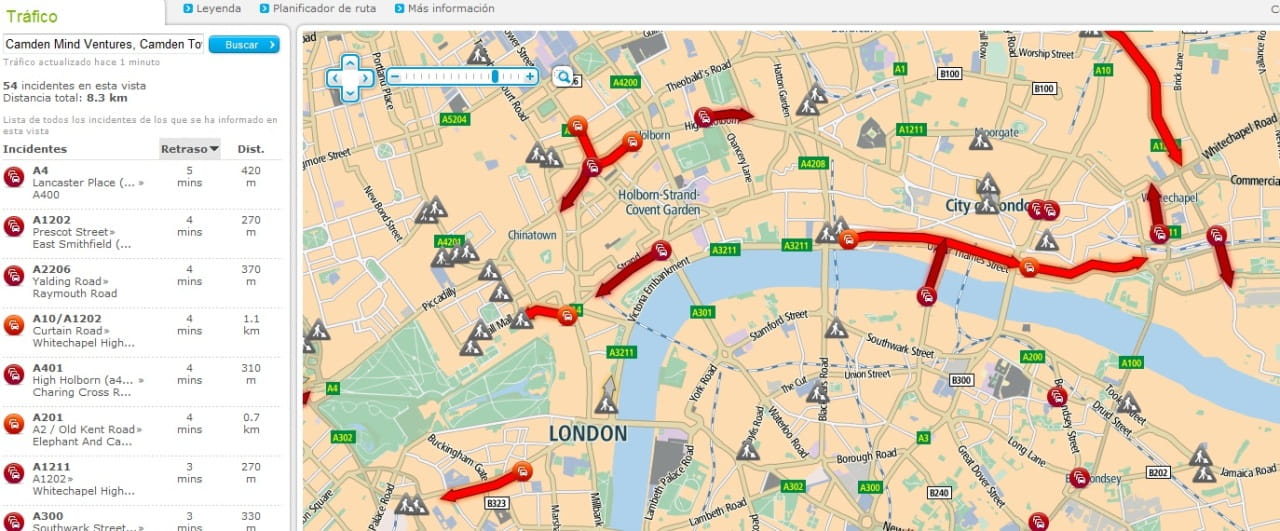Image resolution: width=1280 pixels, height=531 pixels.
Task: Sort incidents by Retraso column arrow
Action: click(x=214, y=150)
